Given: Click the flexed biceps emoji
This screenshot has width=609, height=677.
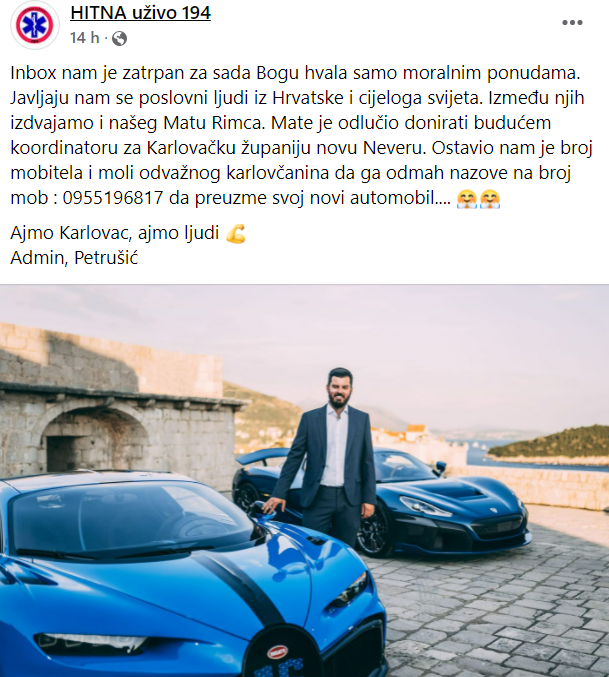Looking at the screenshot, I should (236, 234).
